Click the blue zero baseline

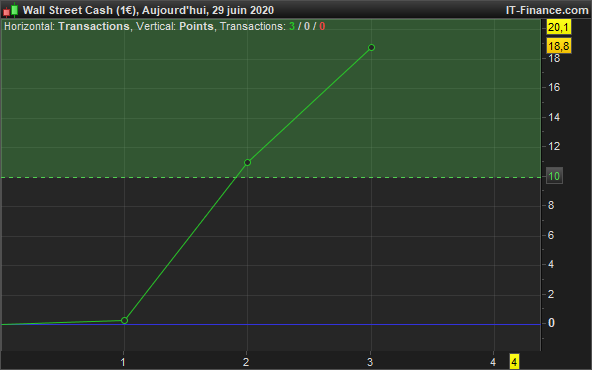[271, 324]
